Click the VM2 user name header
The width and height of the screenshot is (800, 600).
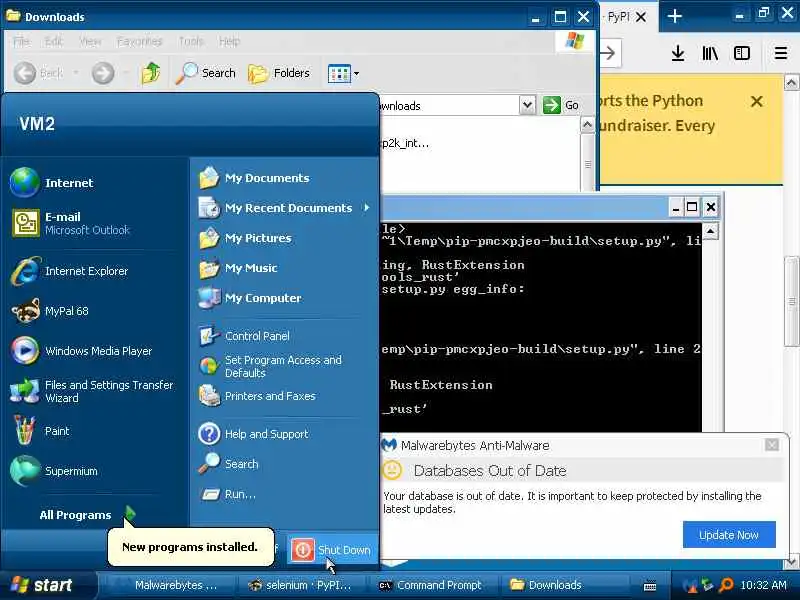click(x=37, y=123)
